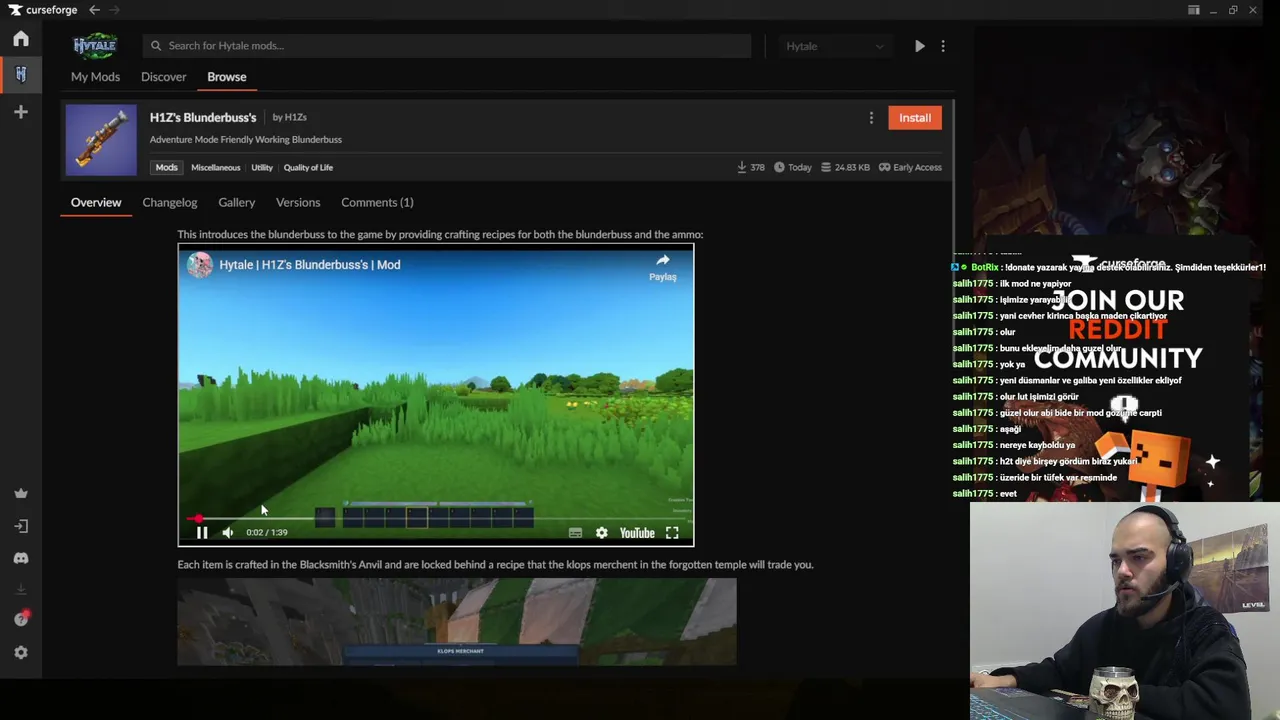This screenshot has width=1280, height=720.
Task: Share video with Paylaş arrow
Action: coord(663,266)
